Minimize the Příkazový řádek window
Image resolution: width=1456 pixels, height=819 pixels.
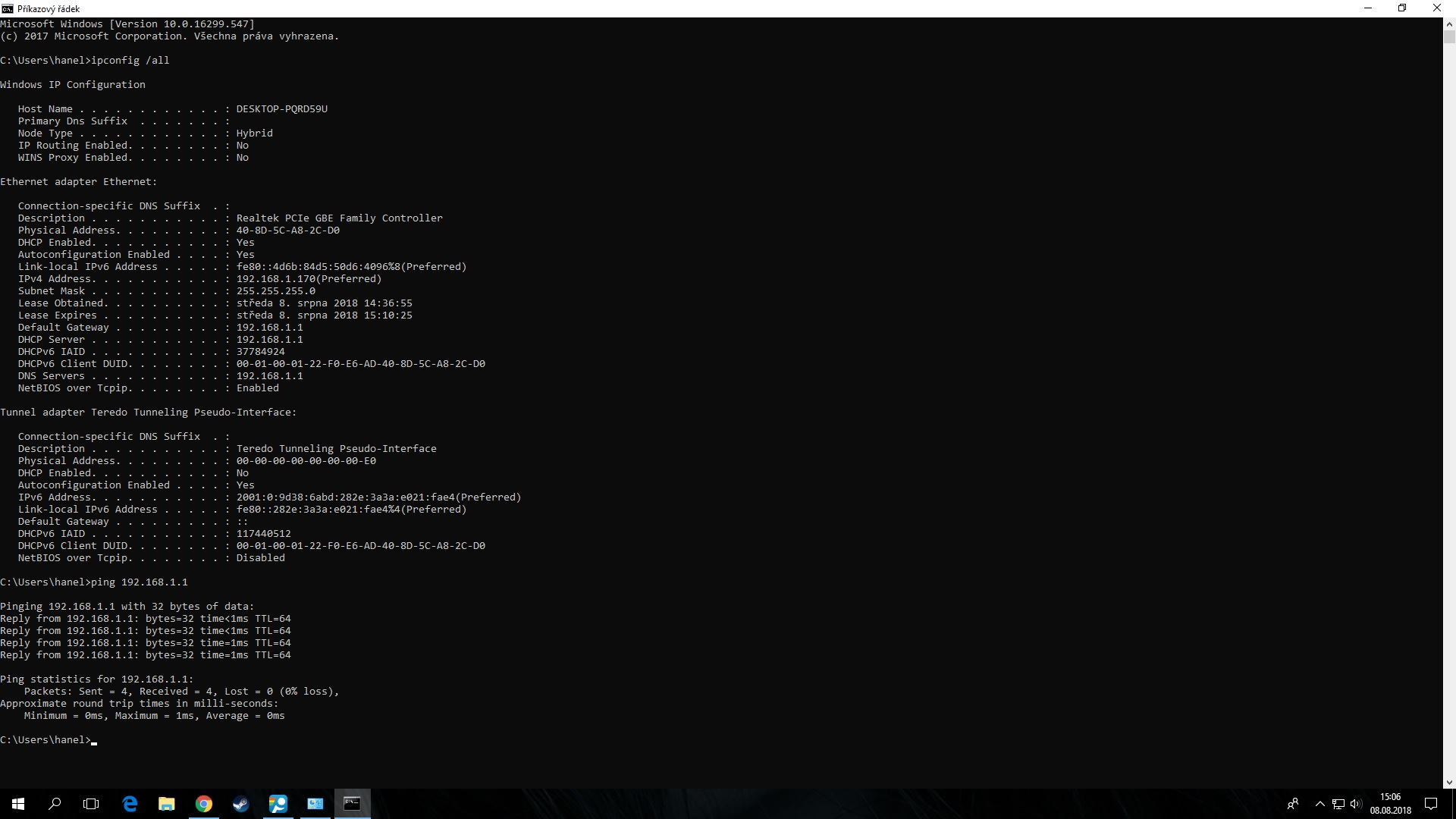pyautogui.click(x=1368, y=8)
